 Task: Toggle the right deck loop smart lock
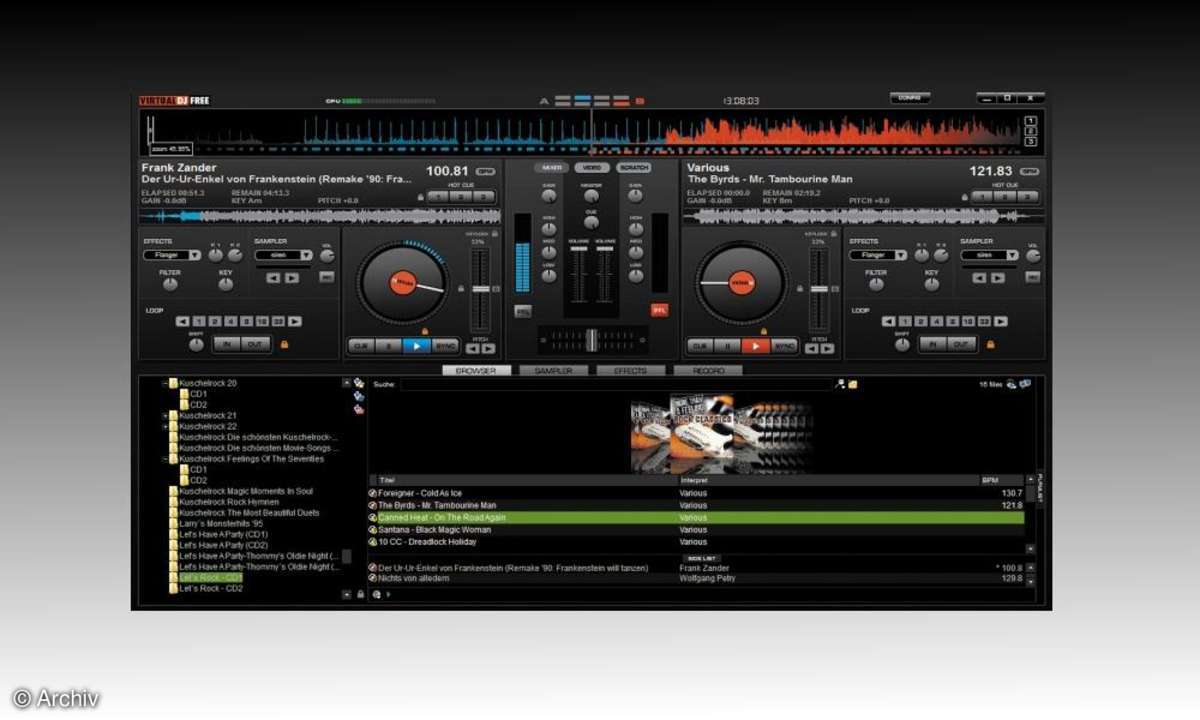990,345
